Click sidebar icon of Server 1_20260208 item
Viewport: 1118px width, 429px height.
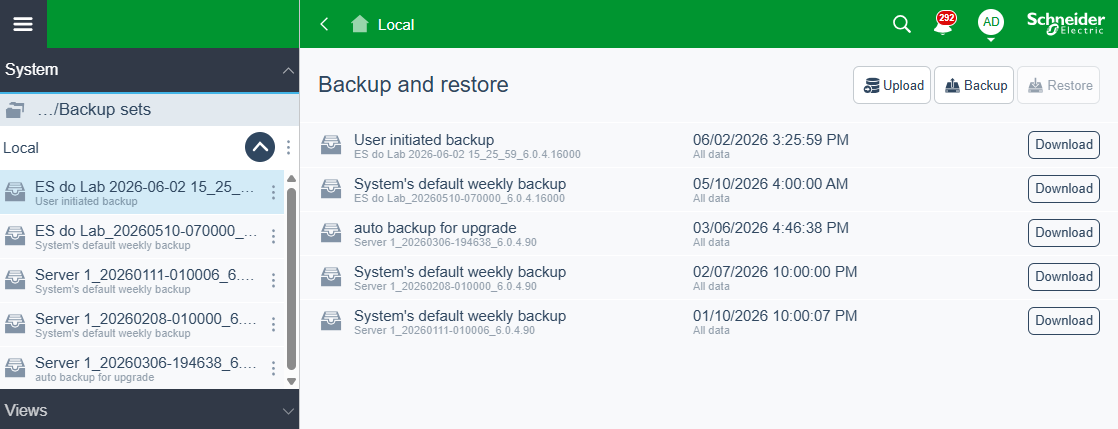click(x=15, y=325)
